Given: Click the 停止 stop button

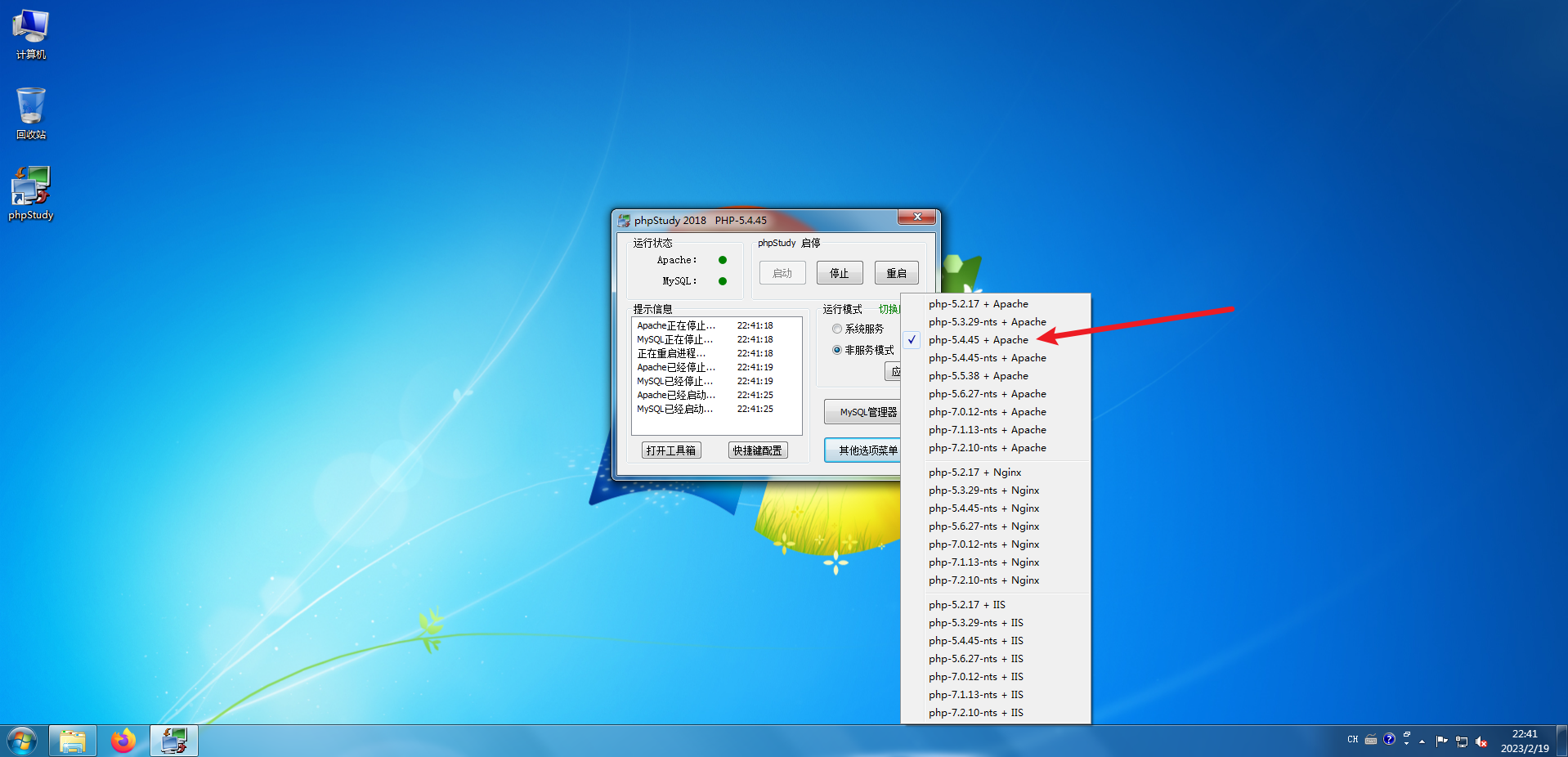Looking at the screenshot, I should tap(840, 273).
